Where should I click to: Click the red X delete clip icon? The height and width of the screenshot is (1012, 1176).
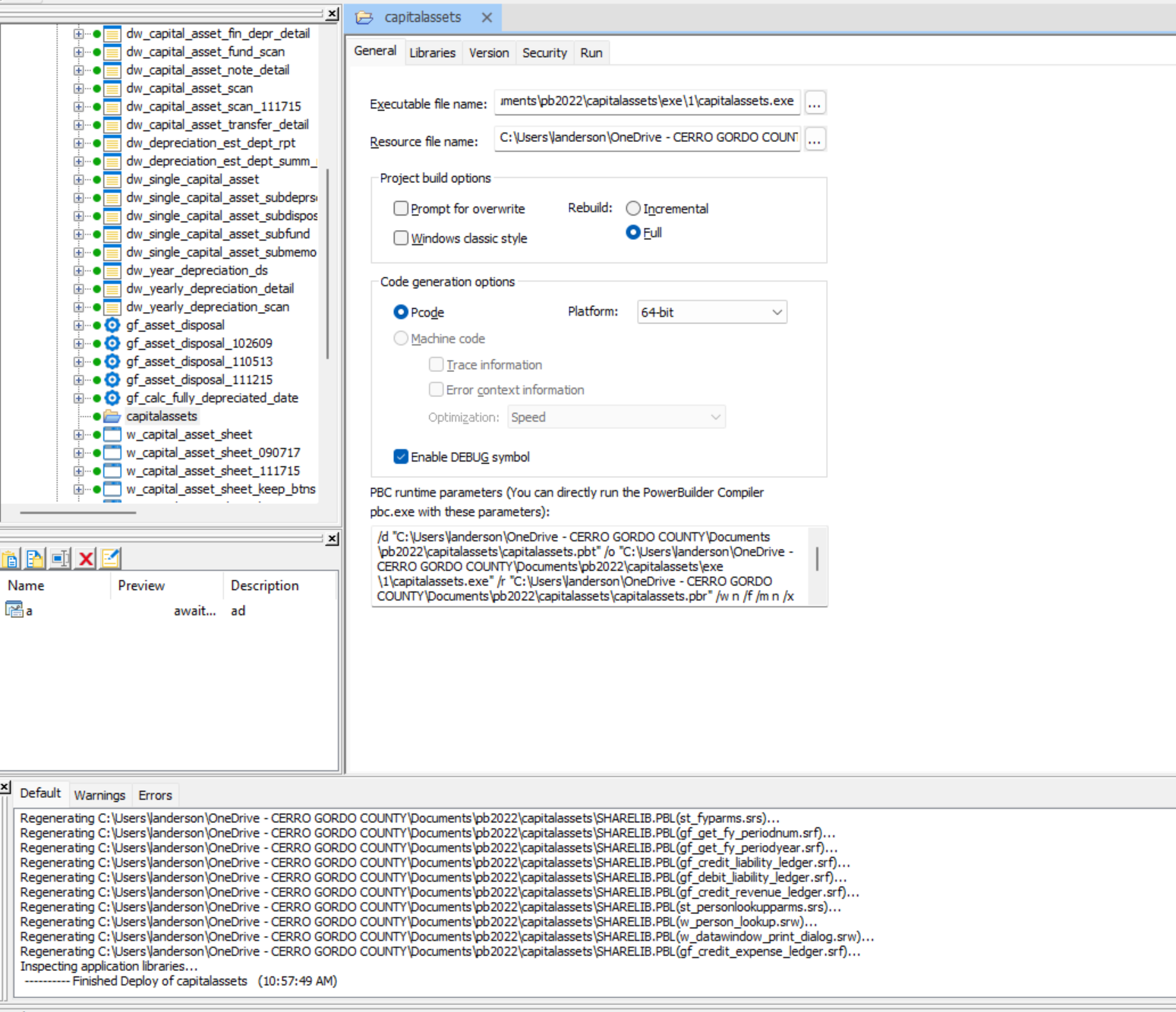[x=86, y=560]
